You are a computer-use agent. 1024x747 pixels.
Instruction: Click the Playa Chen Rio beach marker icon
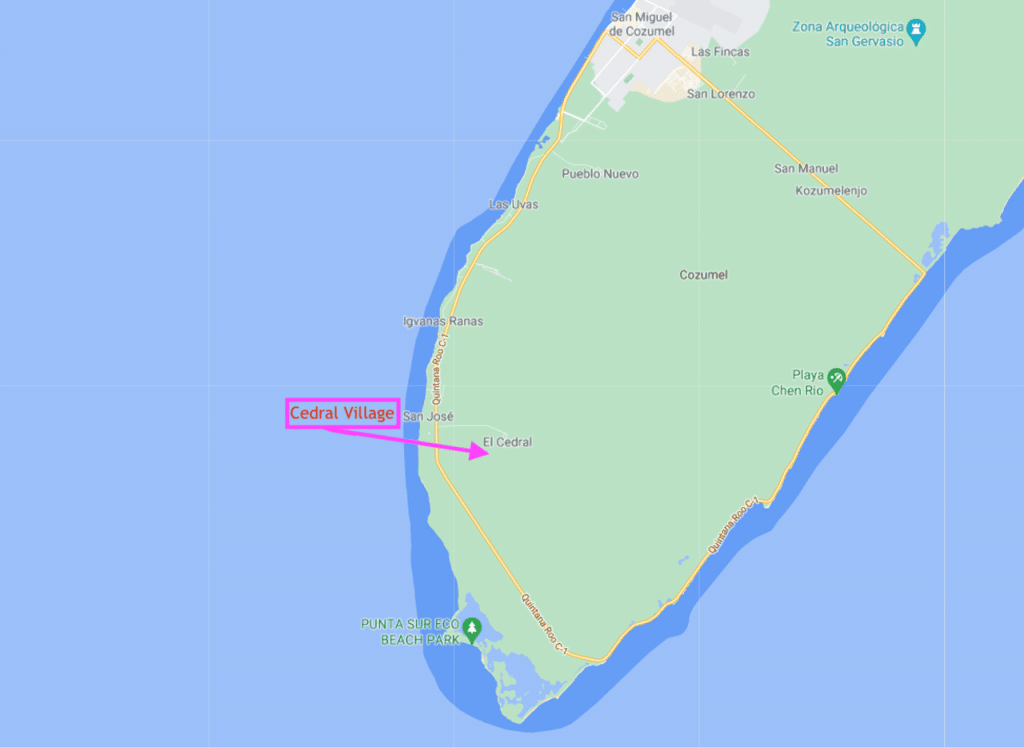tap(836, 381)
